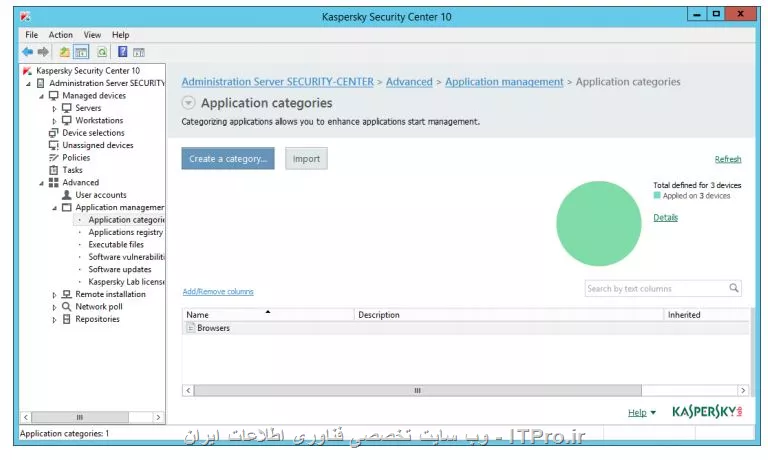Click Application management breadcrumb link
Image resolution: width=768 pixels, height=460 pixels.
coord(504,82)
